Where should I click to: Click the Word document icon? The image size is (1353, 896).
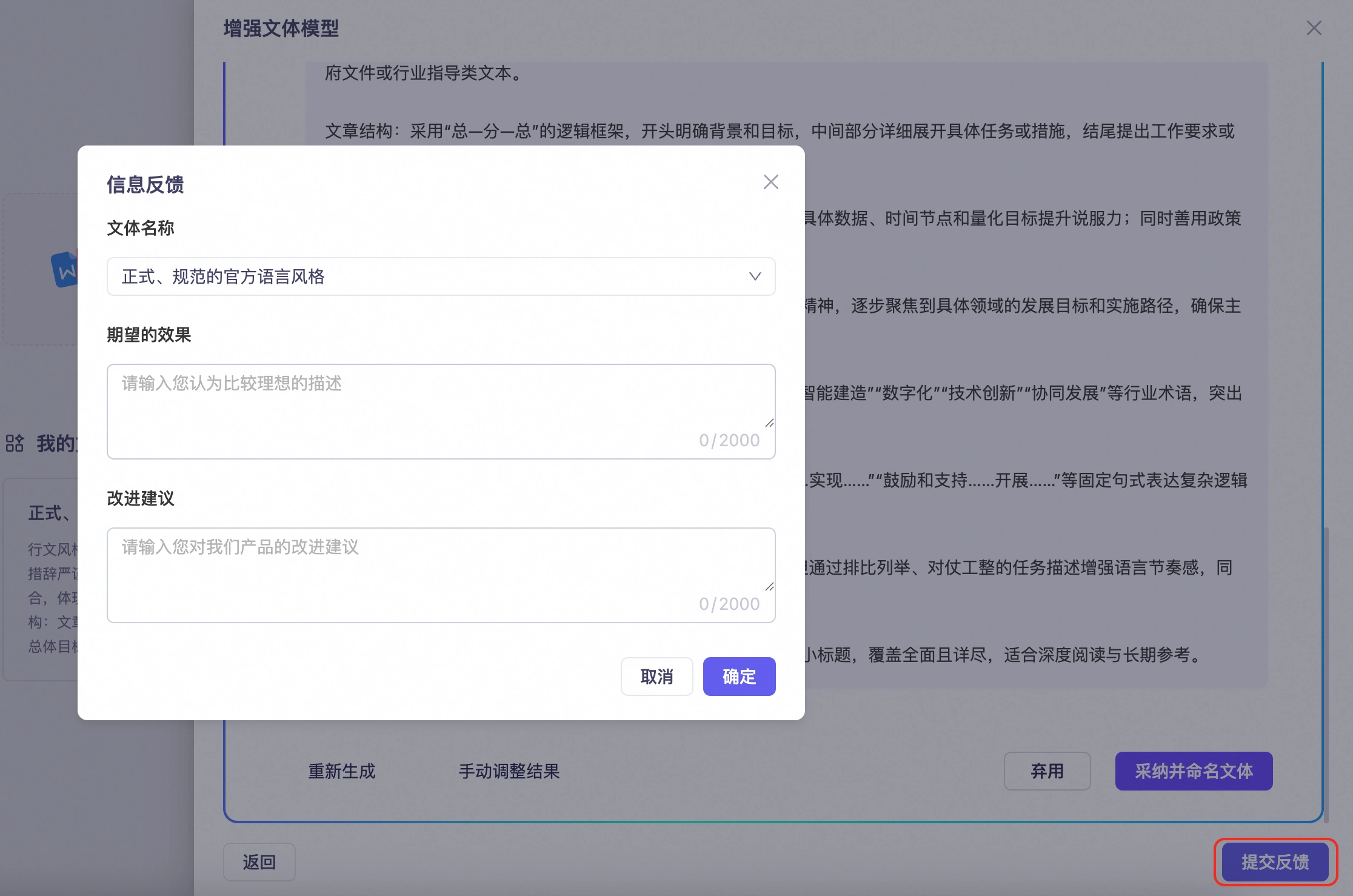pyautogui.click(x=65, y=269)
